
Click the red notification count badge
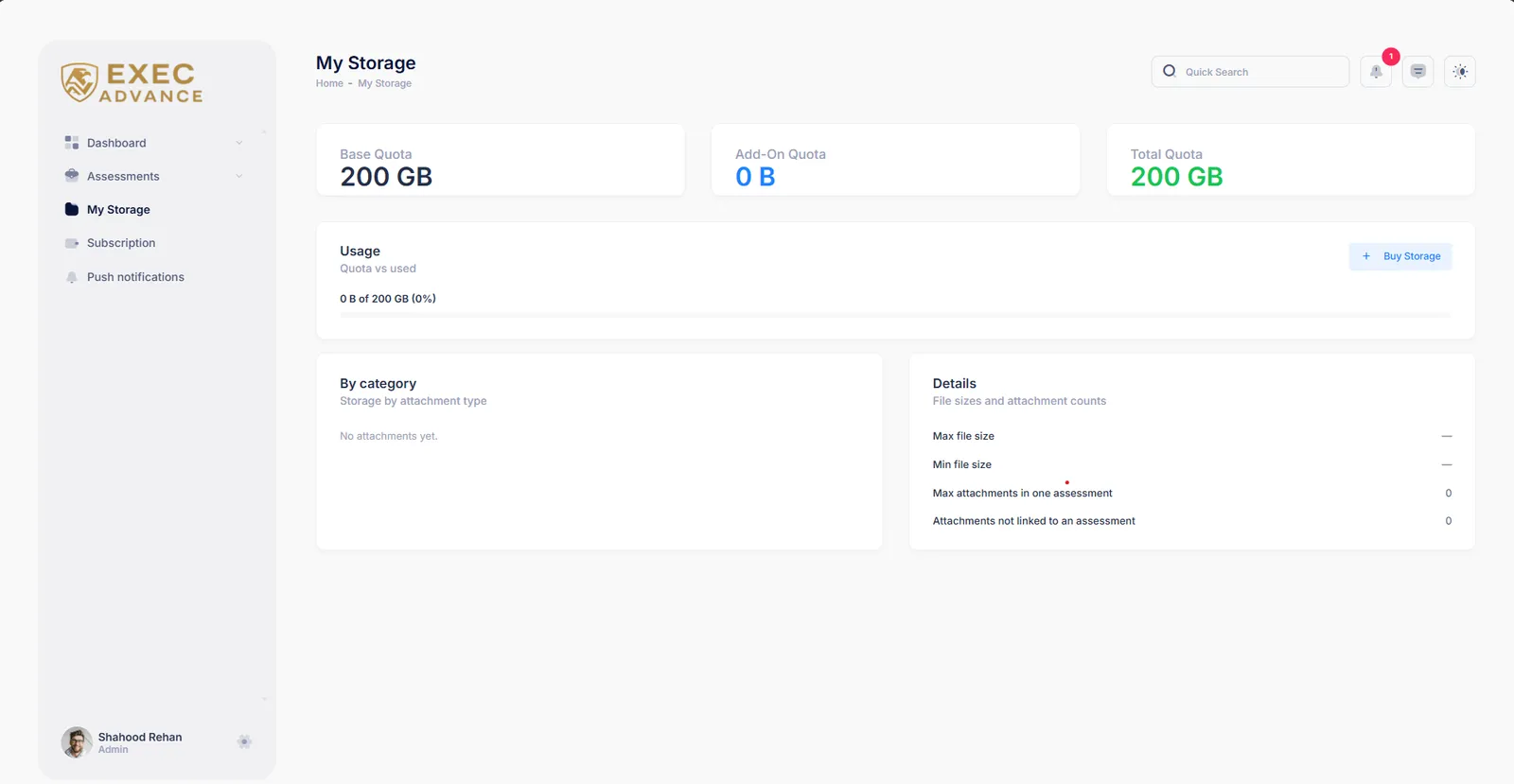1391,57
